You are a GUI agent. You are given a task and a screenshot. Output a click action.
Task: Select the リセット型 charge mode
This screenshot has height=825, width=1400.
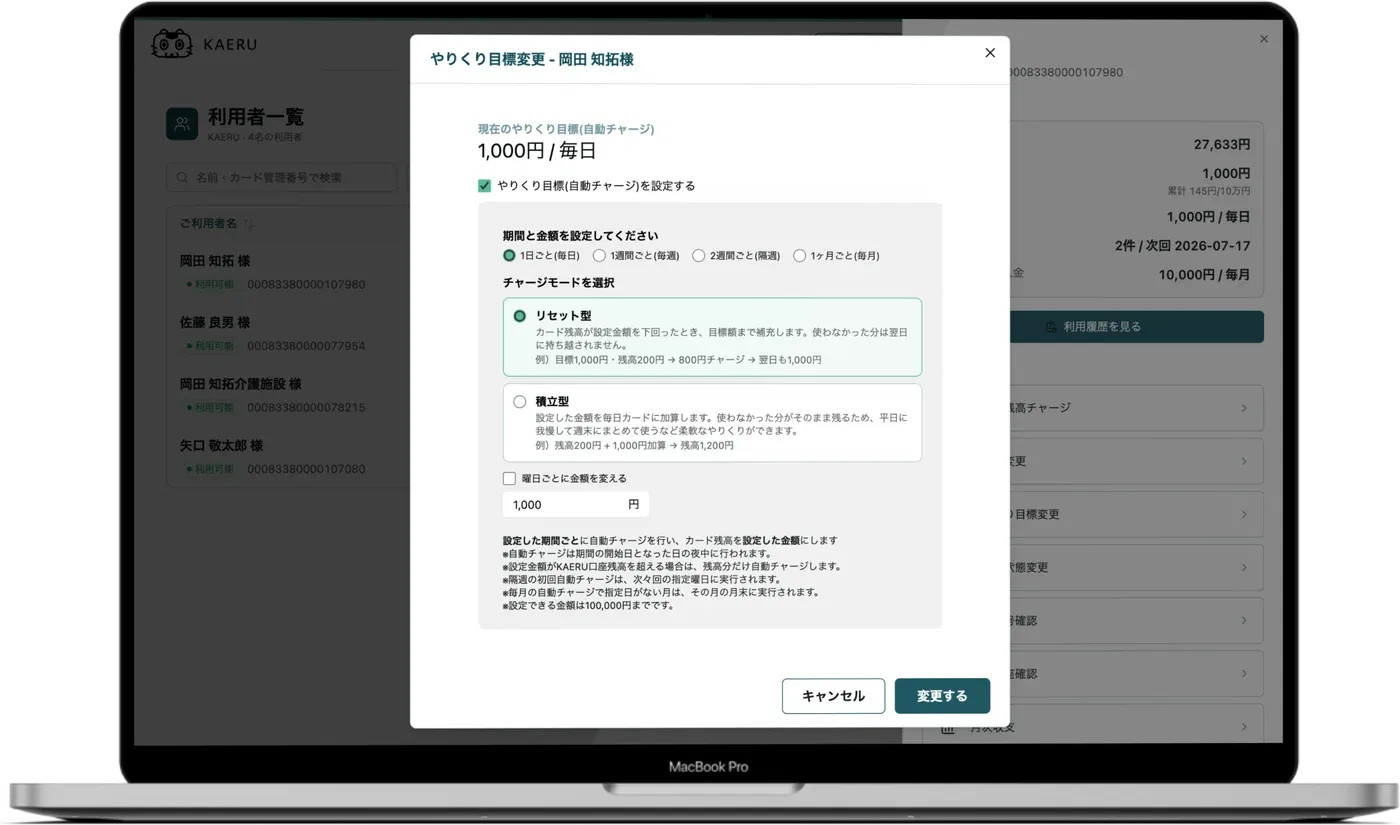(x=712, y=337)
